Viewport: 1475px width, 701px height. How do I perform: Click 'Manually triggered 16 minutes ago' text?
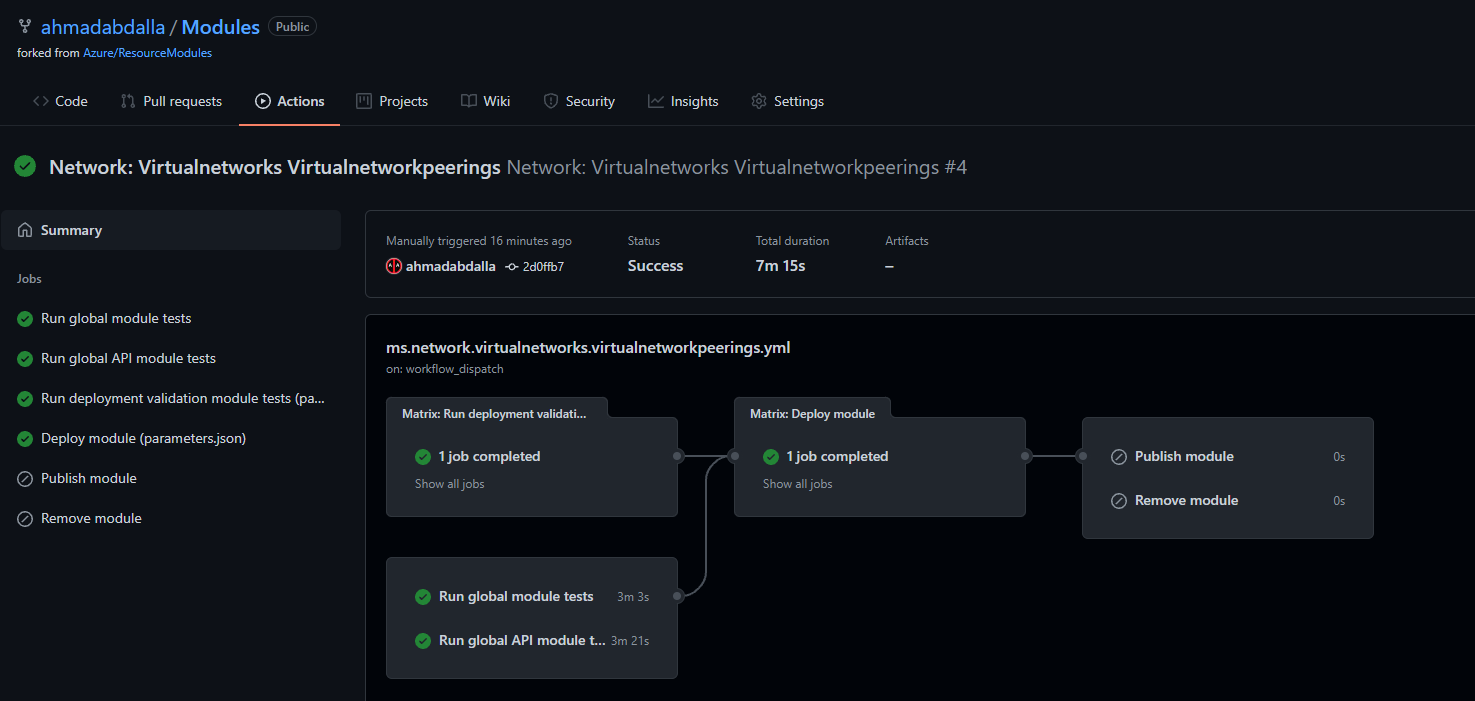click(479, 241)
